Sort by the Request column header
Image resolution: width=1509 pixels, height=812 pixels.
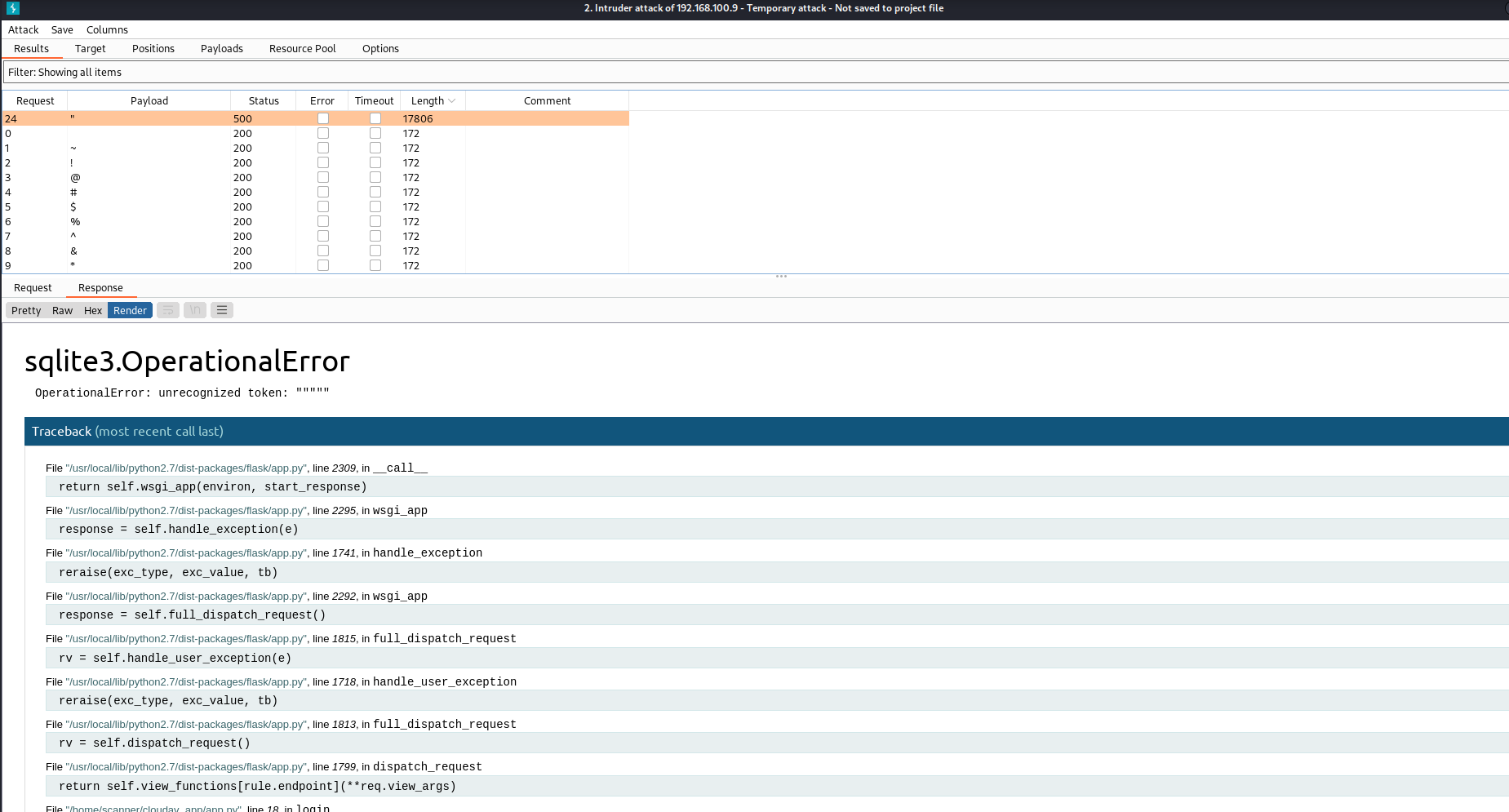[x=35, y=101]
